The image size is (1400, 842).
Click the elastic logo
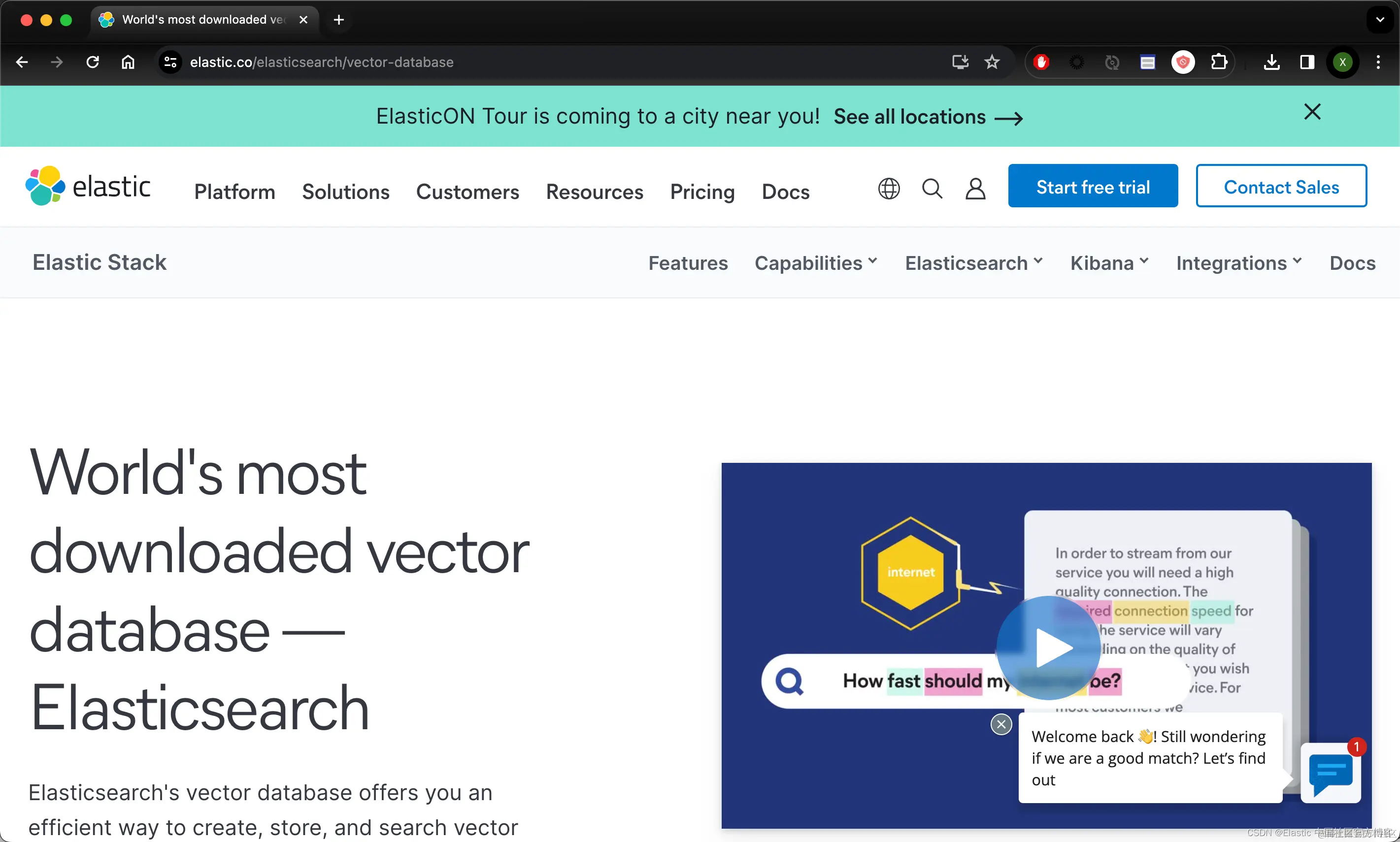pos(88,186)
